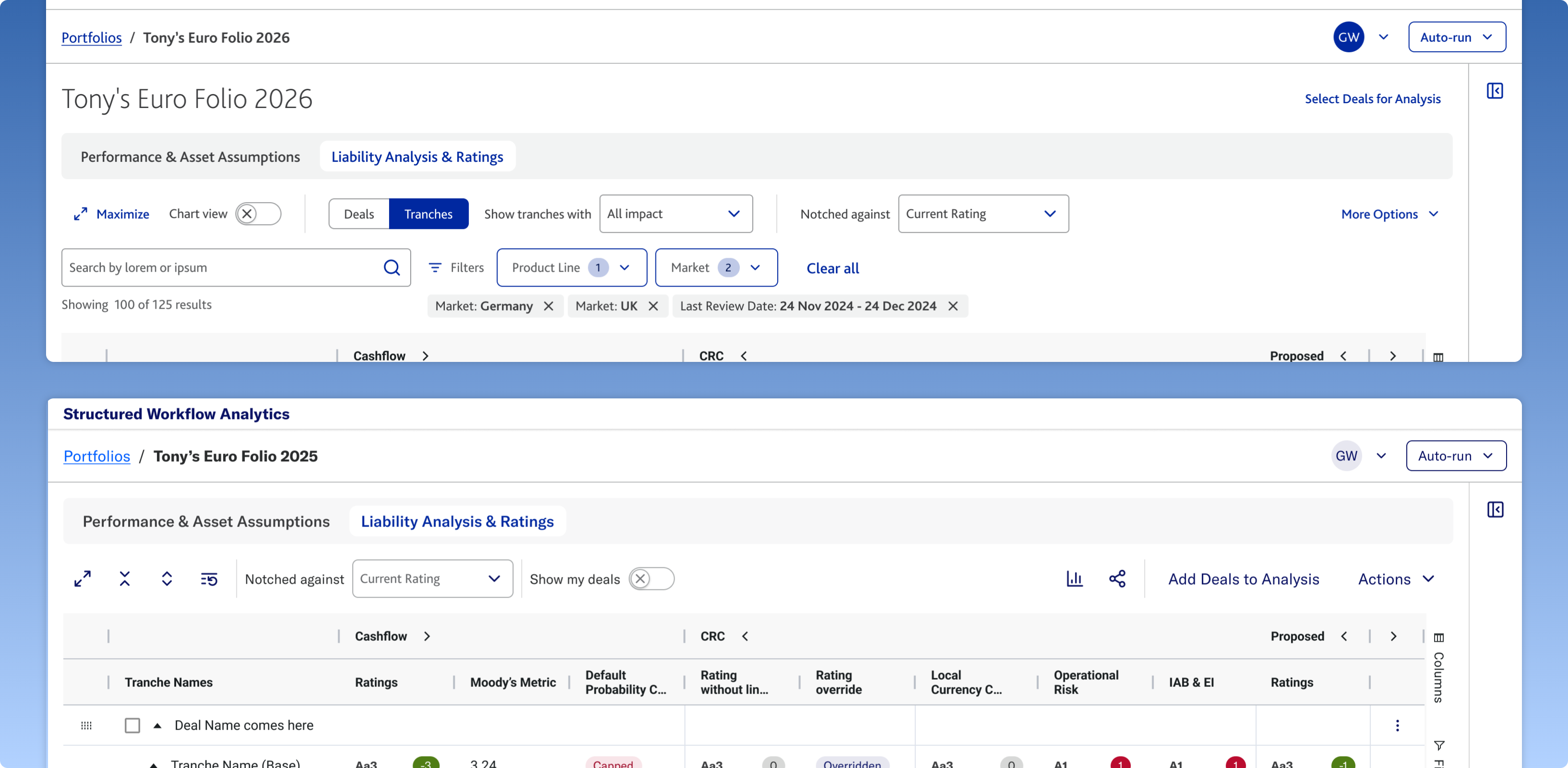Expand the Cashflow column group in the top table
The height and width of the screenshot is (768, 1568).
pos(425,356)
